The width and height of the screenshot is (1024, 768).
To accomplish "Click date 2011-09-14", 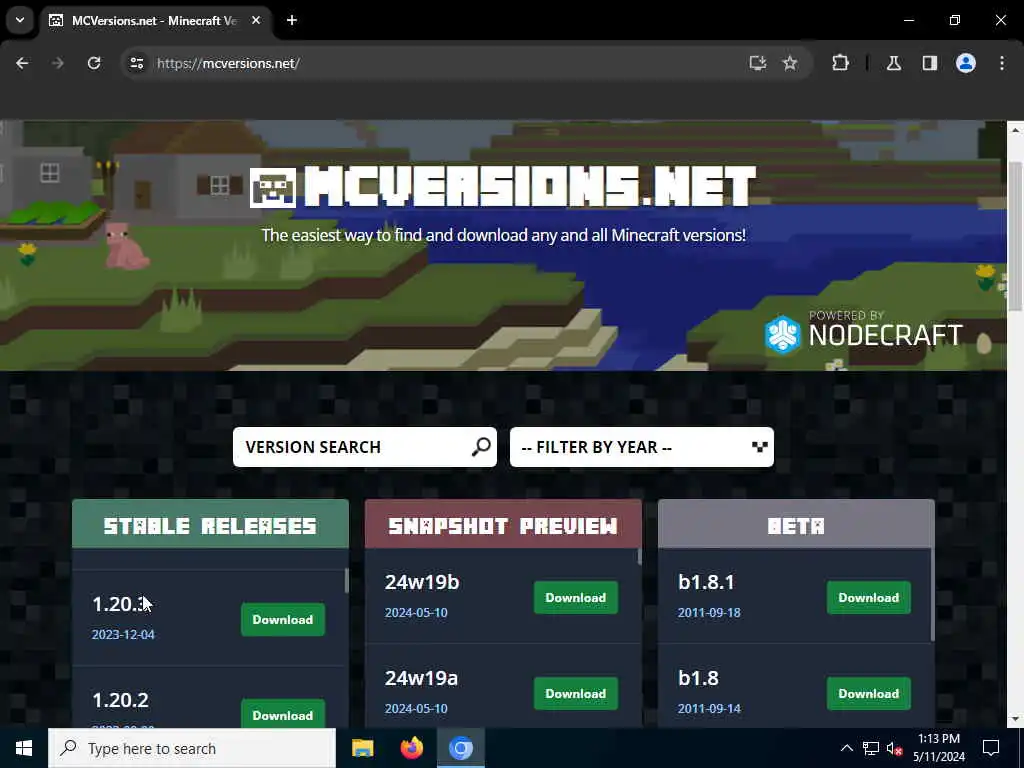I will pos(709,709).
